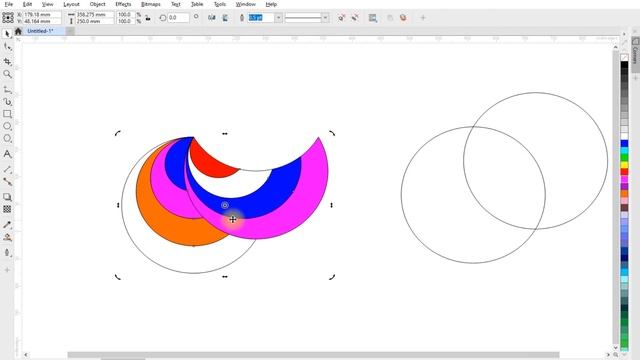Image resolution: width=640 pixels, height=360 pixels.
Task: Open the Window menu
Action: (246, 4)
